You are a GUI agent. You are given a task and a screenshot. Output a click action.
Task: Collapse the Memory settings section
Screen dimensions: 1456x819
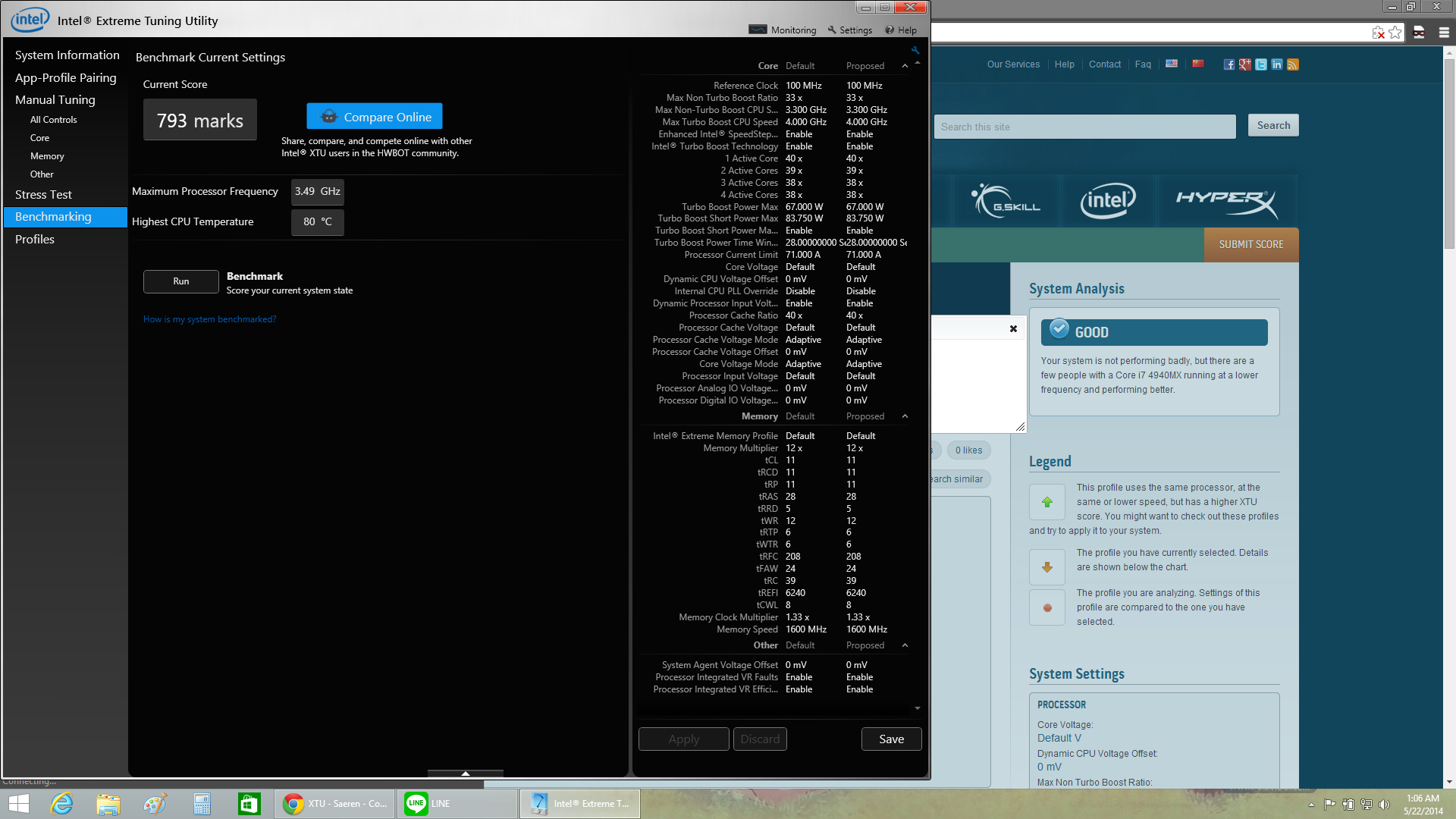tap(905, 416)
